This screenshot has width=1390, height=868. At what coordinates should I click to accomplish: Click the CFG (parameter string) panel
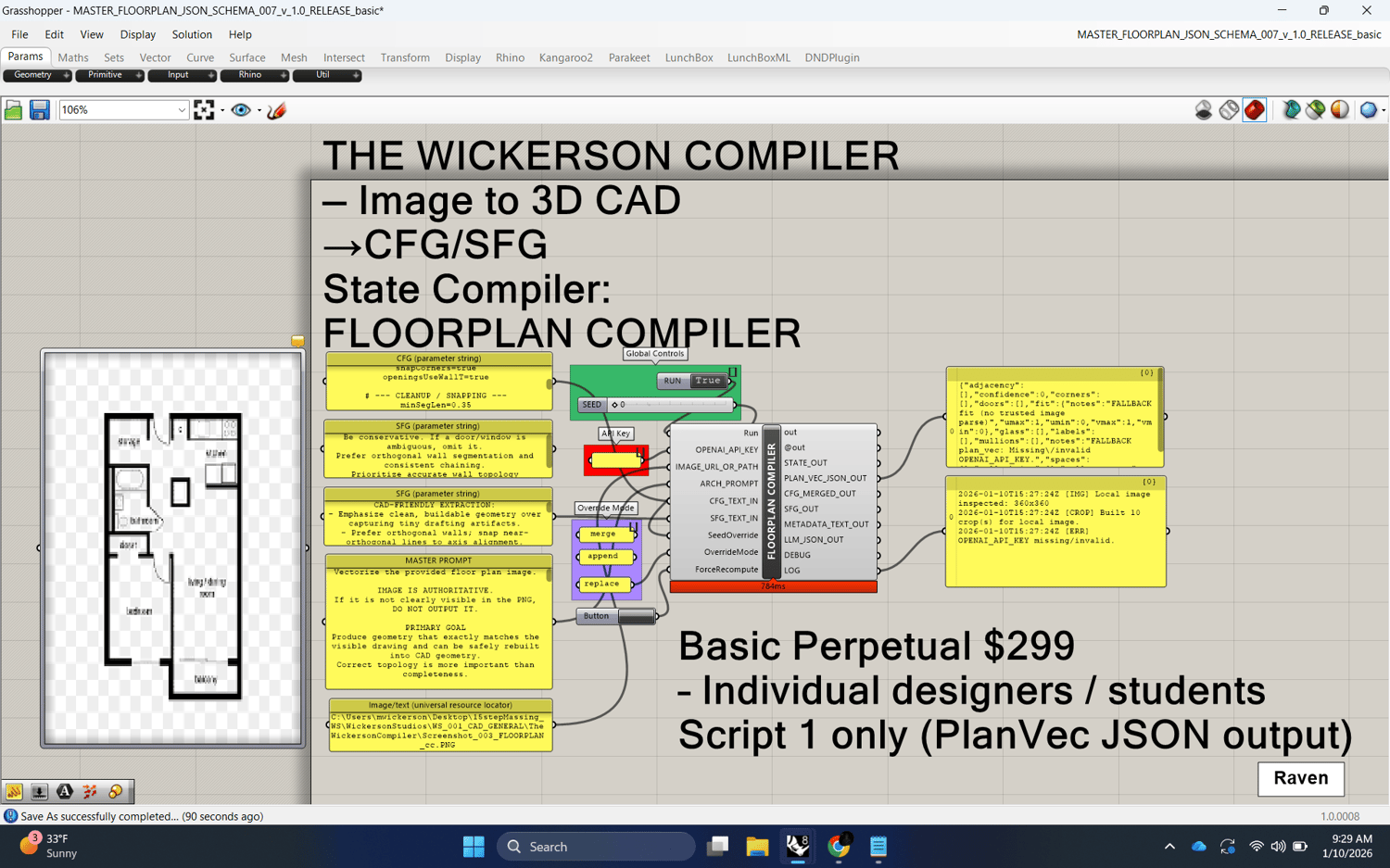tap(439, 381)
